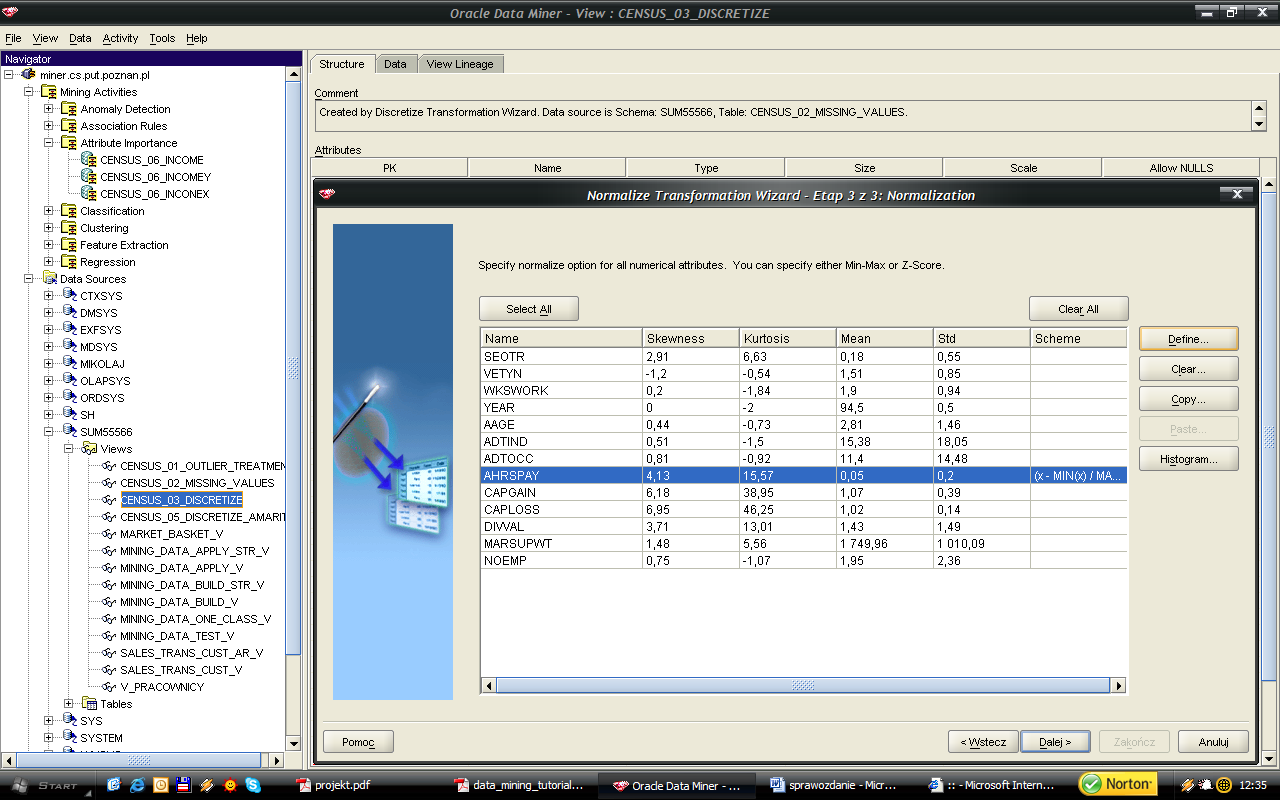Select the CAPGAIN row in the table
The image size is (1280, 800).
(804, 493)
